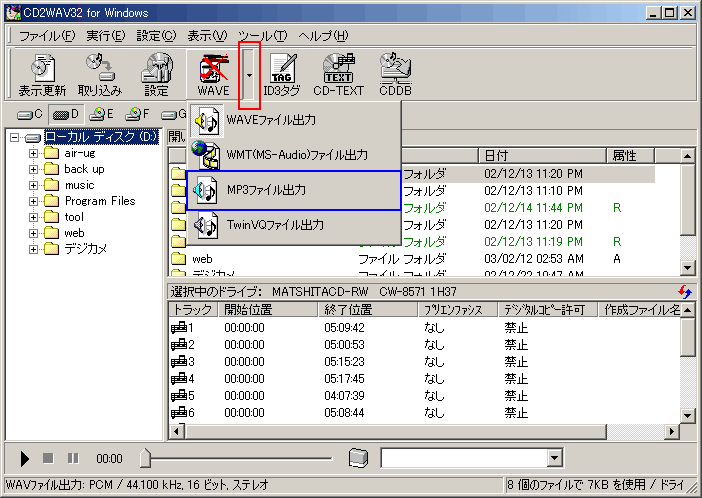Select MP3ファイル出力 from the dropdown menu
Viewport: 702px width, 498px height.
[x=294, y=190]
